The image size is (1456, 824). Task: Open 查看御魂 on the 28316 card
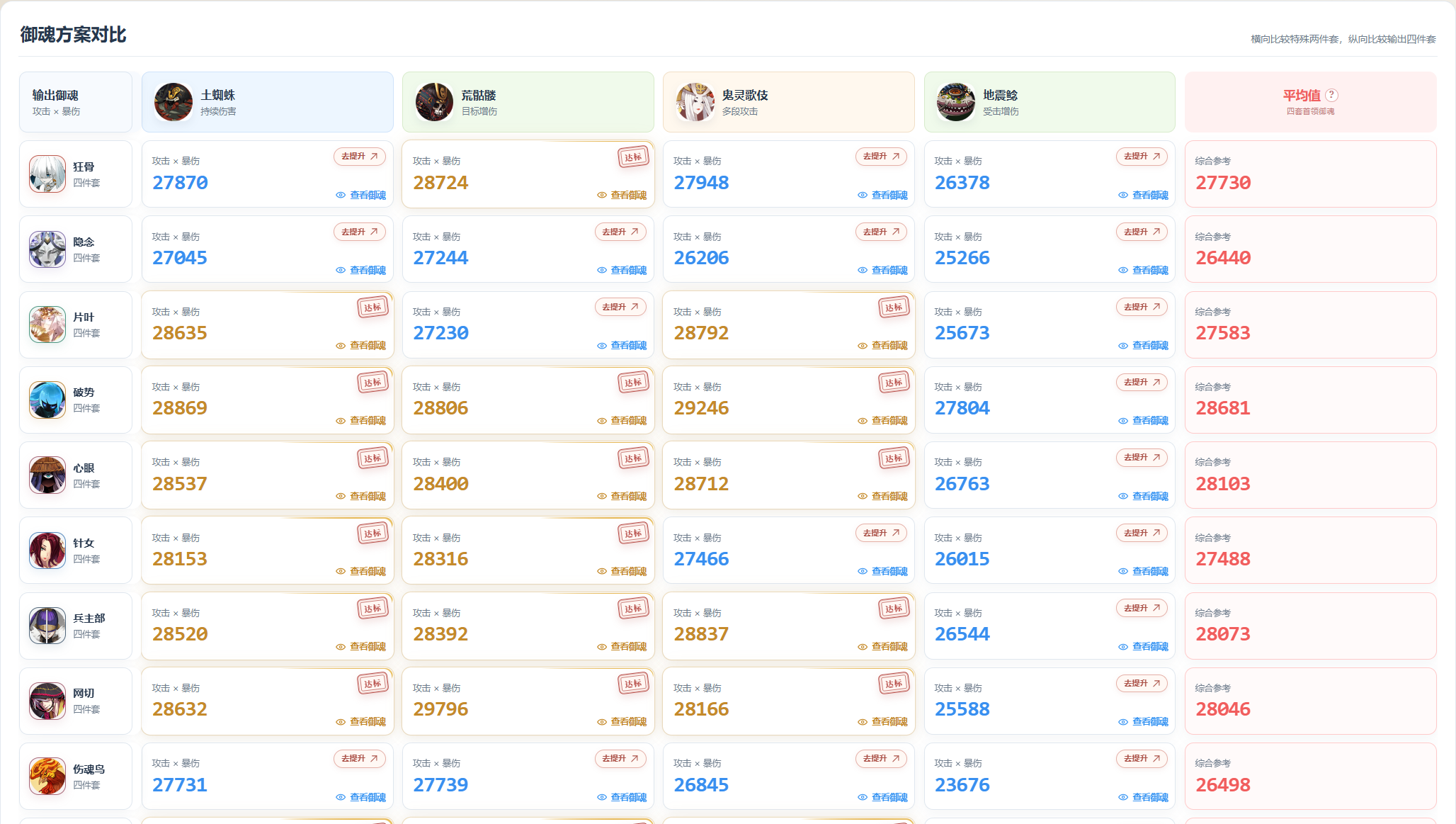[x=622, y=572]
